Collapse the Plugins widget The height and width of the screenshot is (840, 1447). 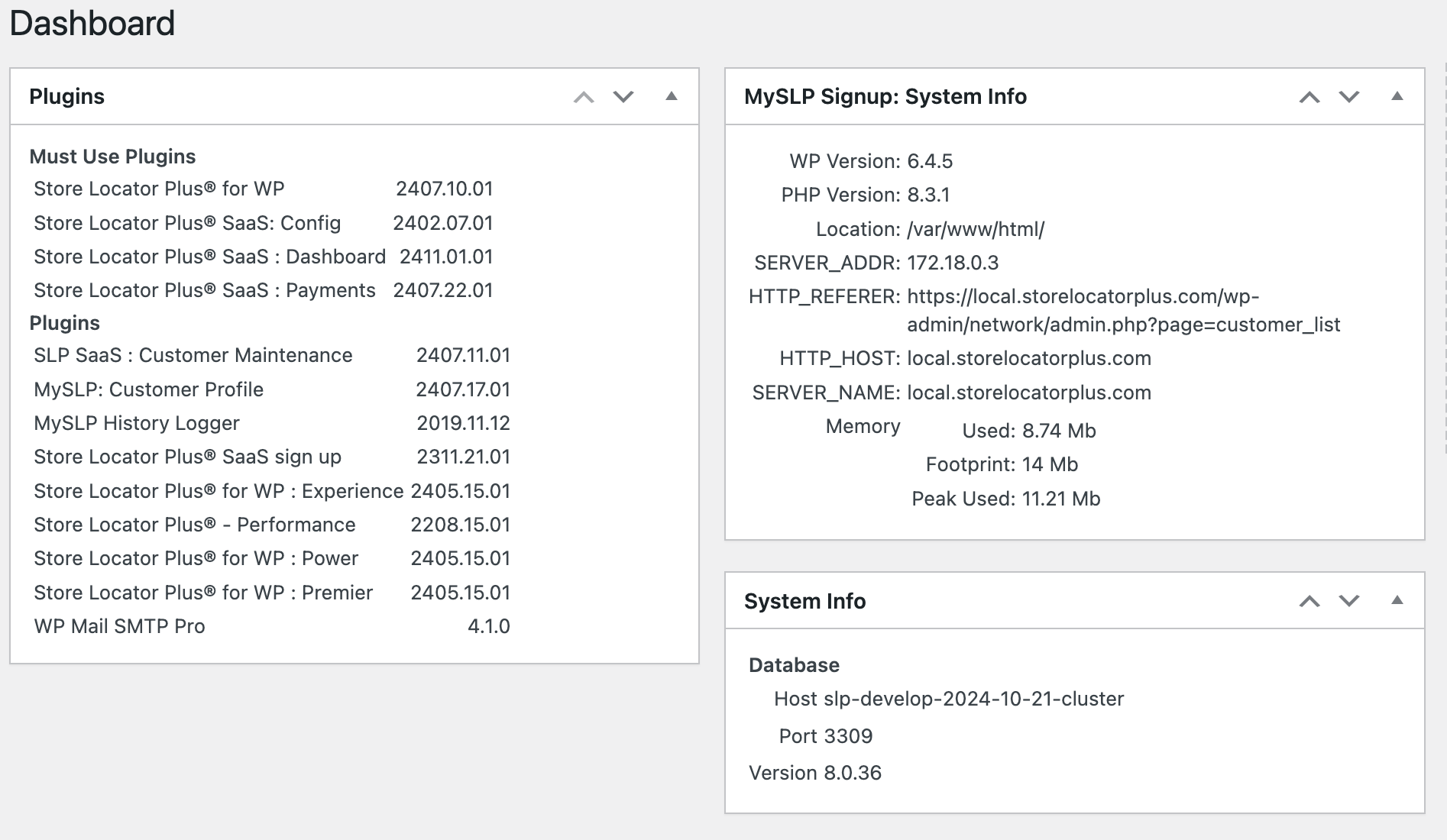[671, 96]
